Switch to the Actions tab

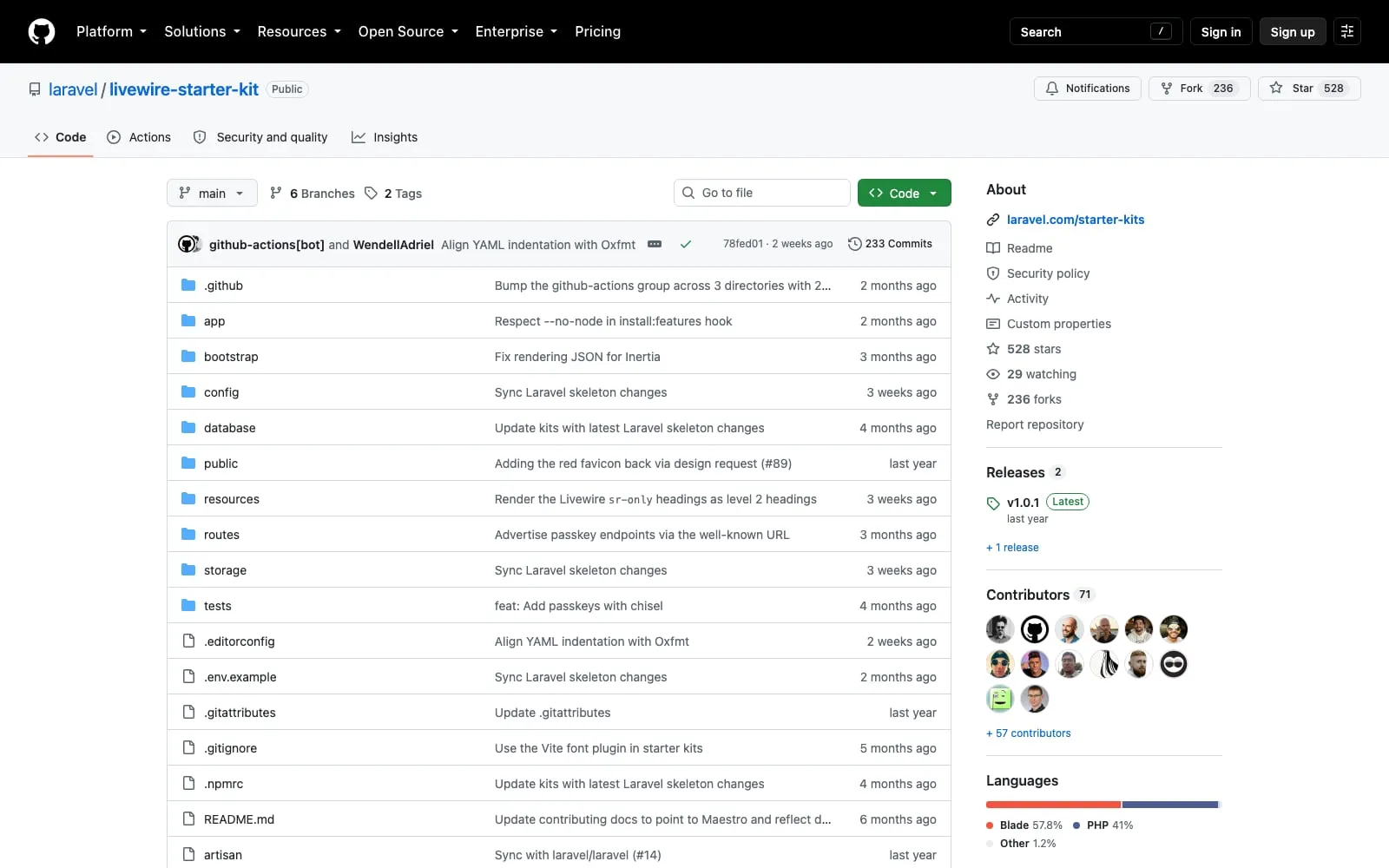(x=139, y=137)
